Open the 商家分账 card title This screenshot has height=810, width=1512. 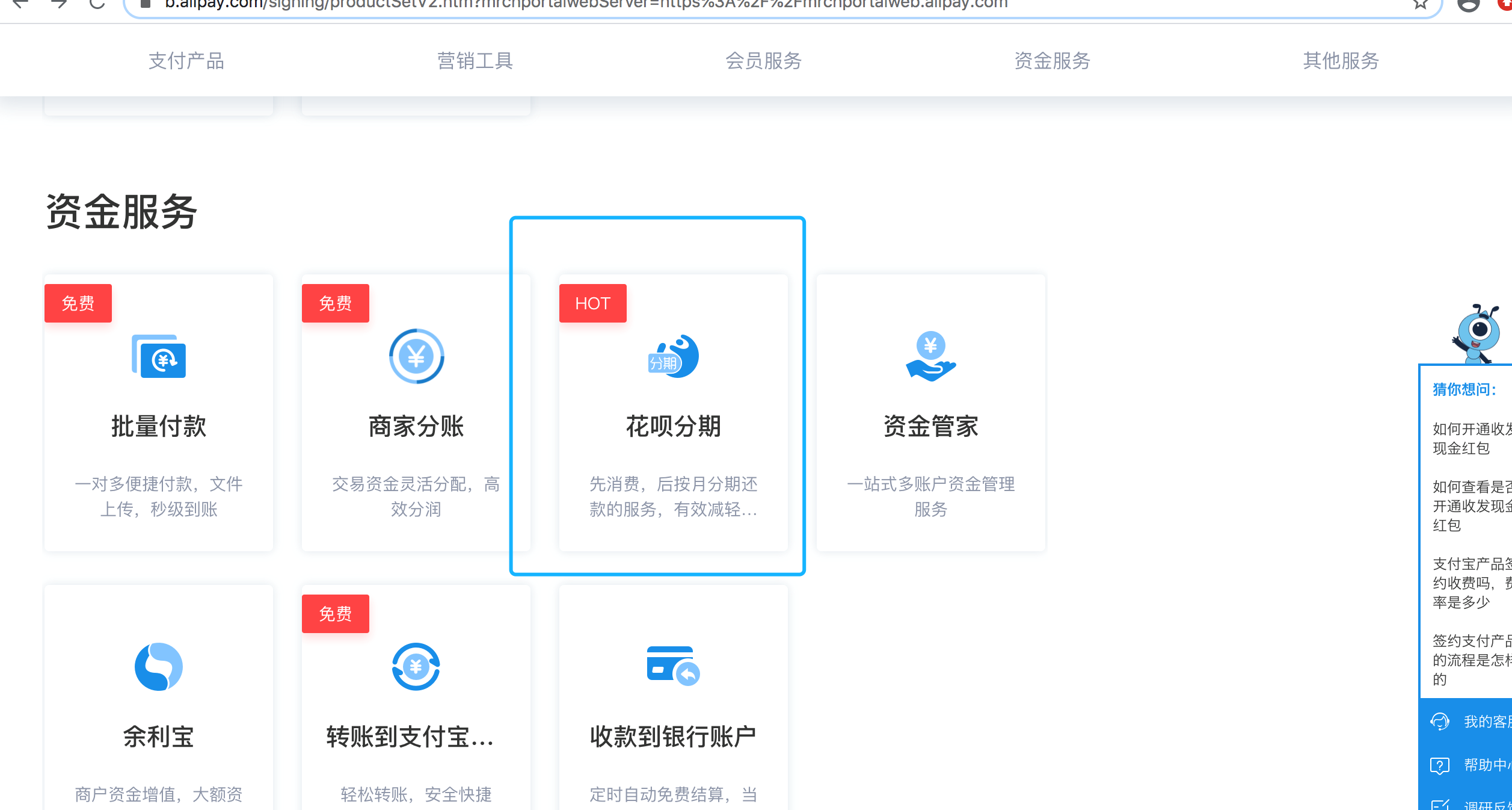pos(416,426)
